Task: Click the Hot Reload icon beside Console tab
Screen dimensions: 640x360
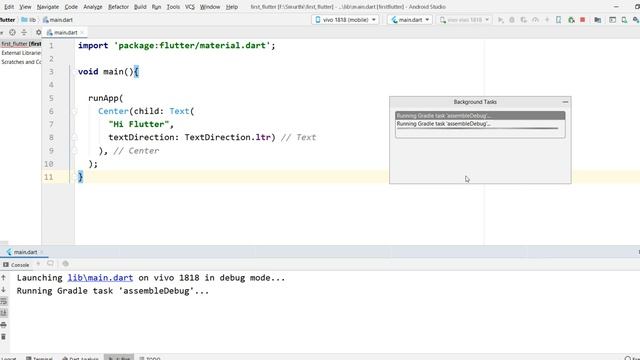Action: 38,264
